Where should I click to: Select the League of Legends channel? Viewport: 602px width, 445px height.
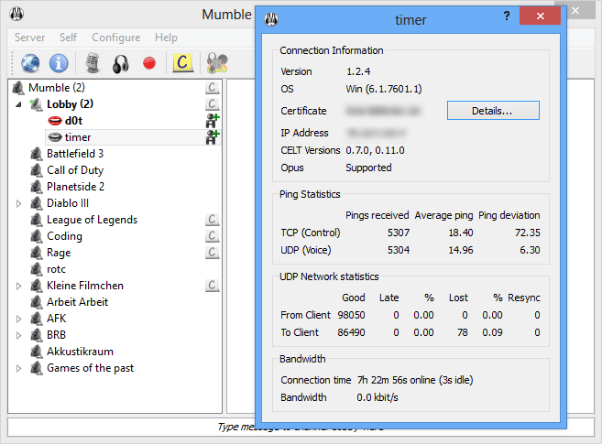tap(92, 220)
